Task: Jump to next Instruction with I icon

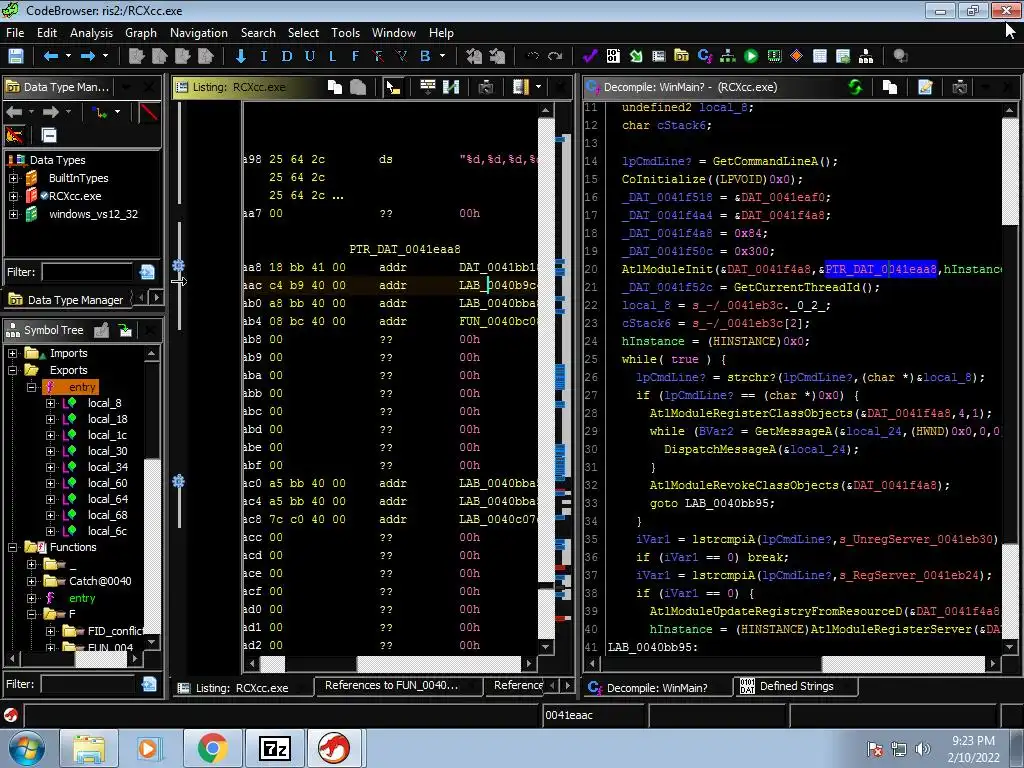Action: point(264,56)
